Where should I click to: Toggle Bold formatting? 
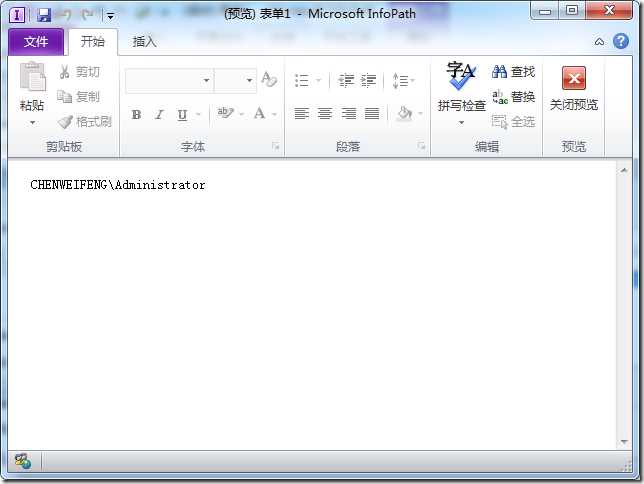[136, 114]
